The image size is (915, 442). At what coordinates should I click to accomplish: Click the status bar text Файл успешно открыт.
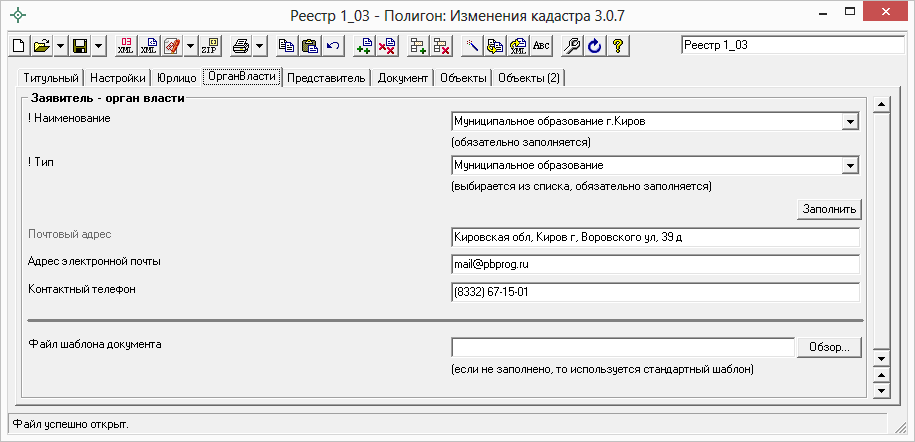(70, 424)
